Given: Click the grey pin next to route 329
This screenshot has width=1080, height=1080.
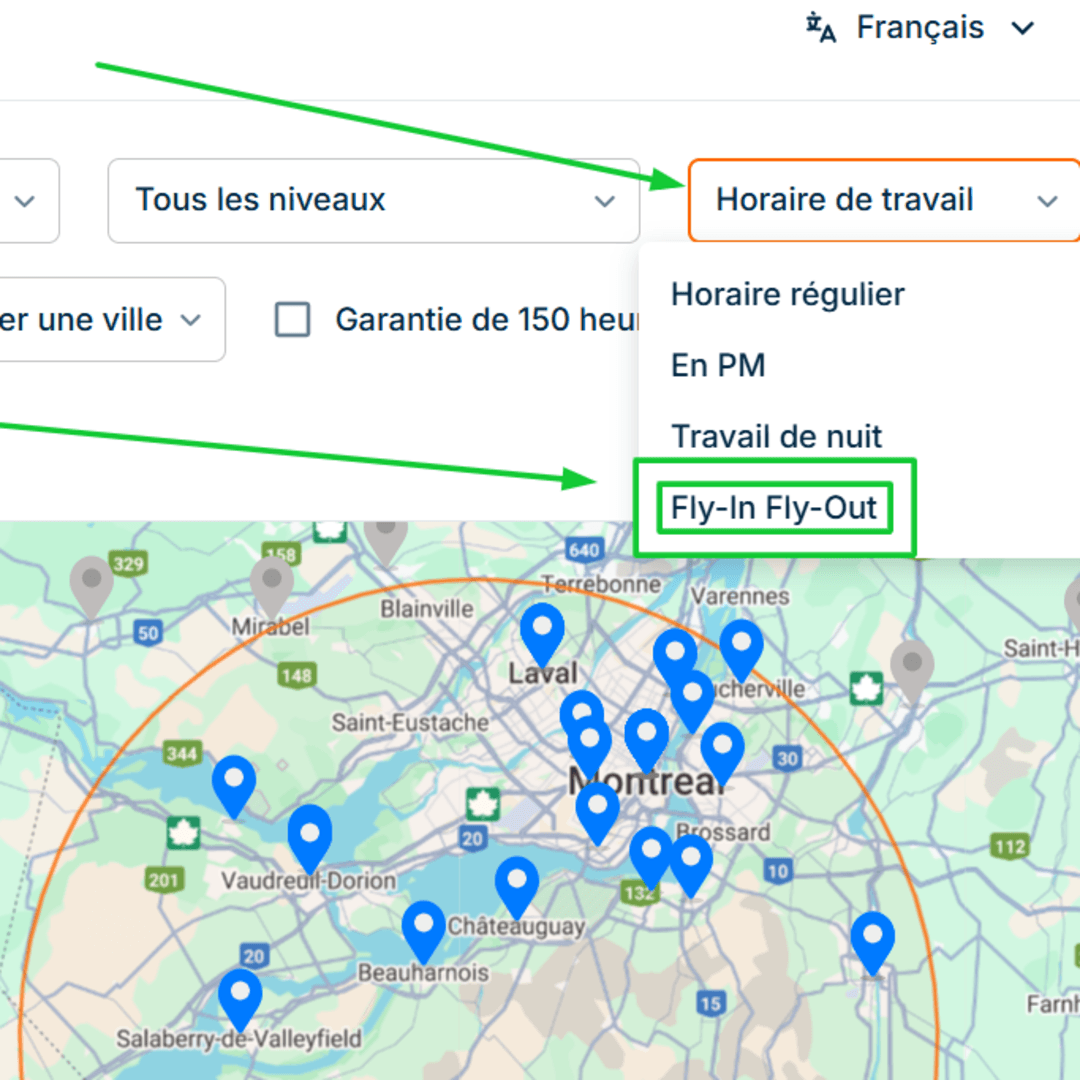Looking at the screenshot, I should click(x=92, y=588).
